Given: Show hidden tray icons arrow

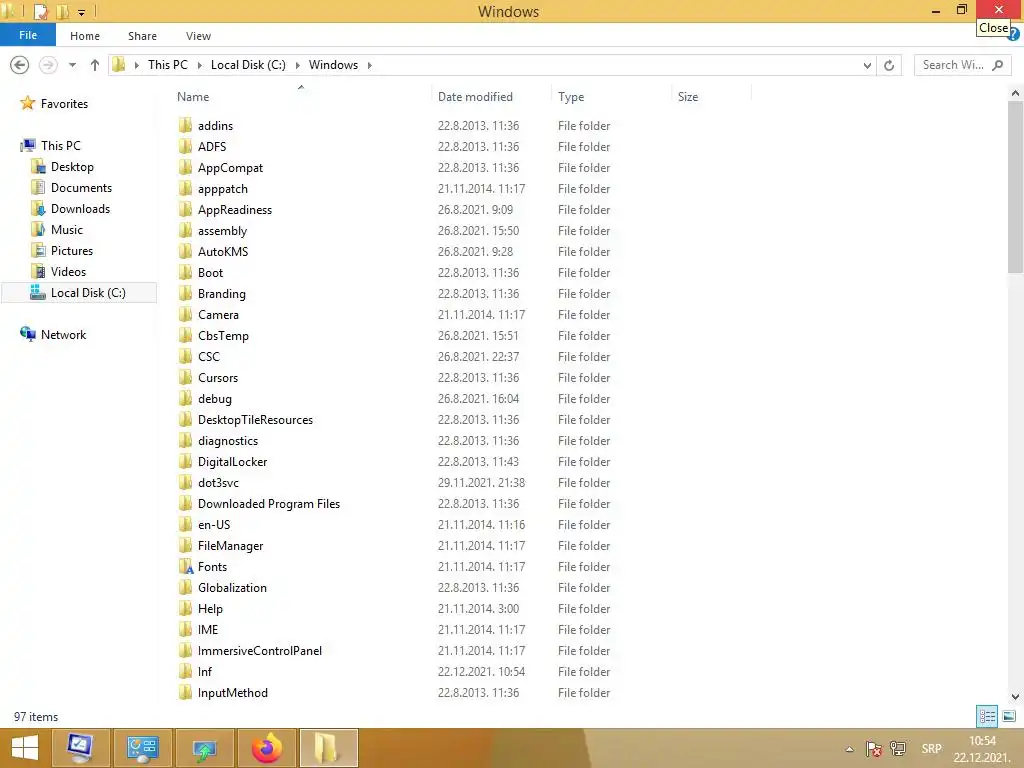Looking at the screenshot, I should [849, 749].
